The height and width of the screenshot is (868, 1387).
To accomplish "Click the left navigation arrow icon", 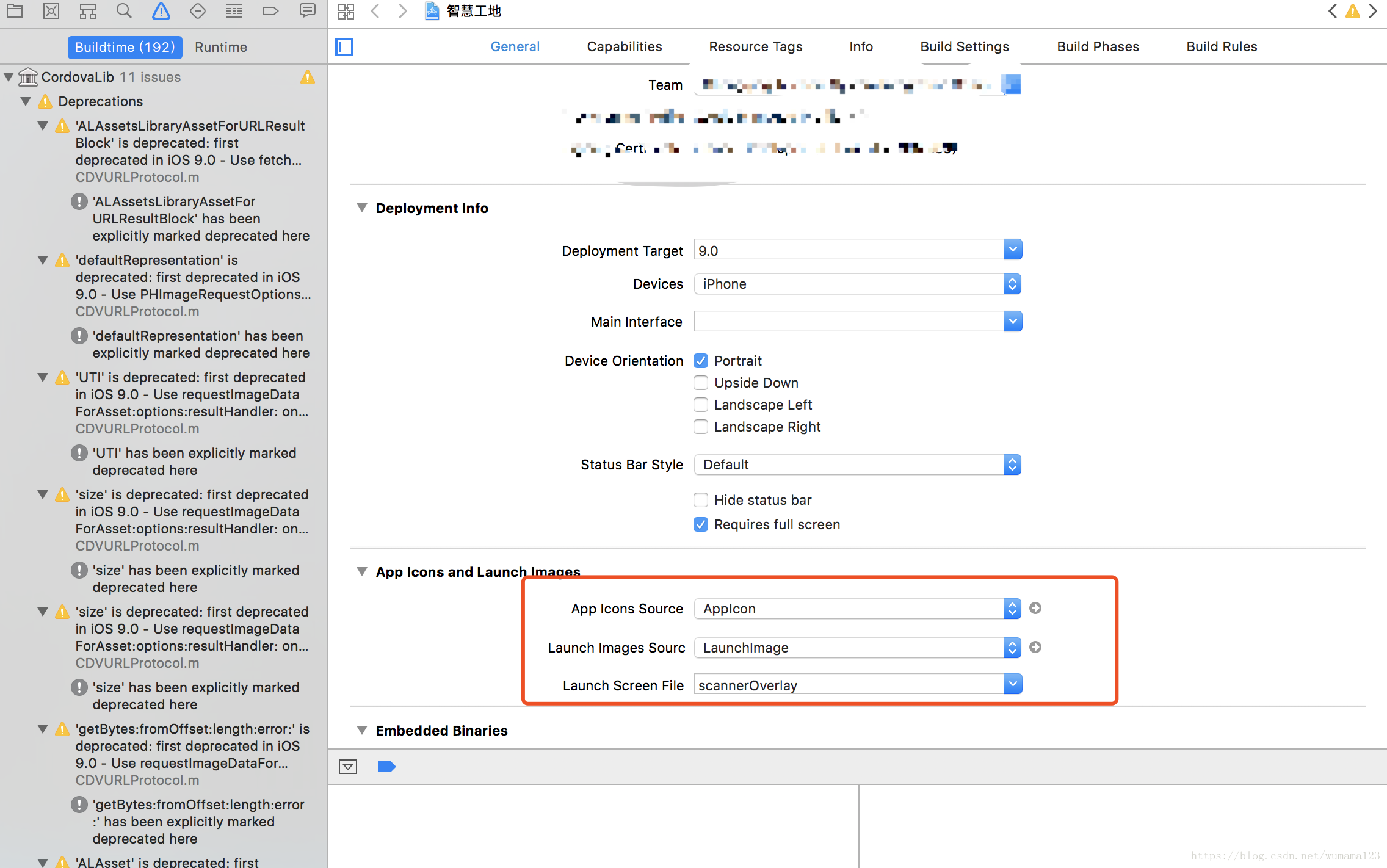I will click(375, 12).
